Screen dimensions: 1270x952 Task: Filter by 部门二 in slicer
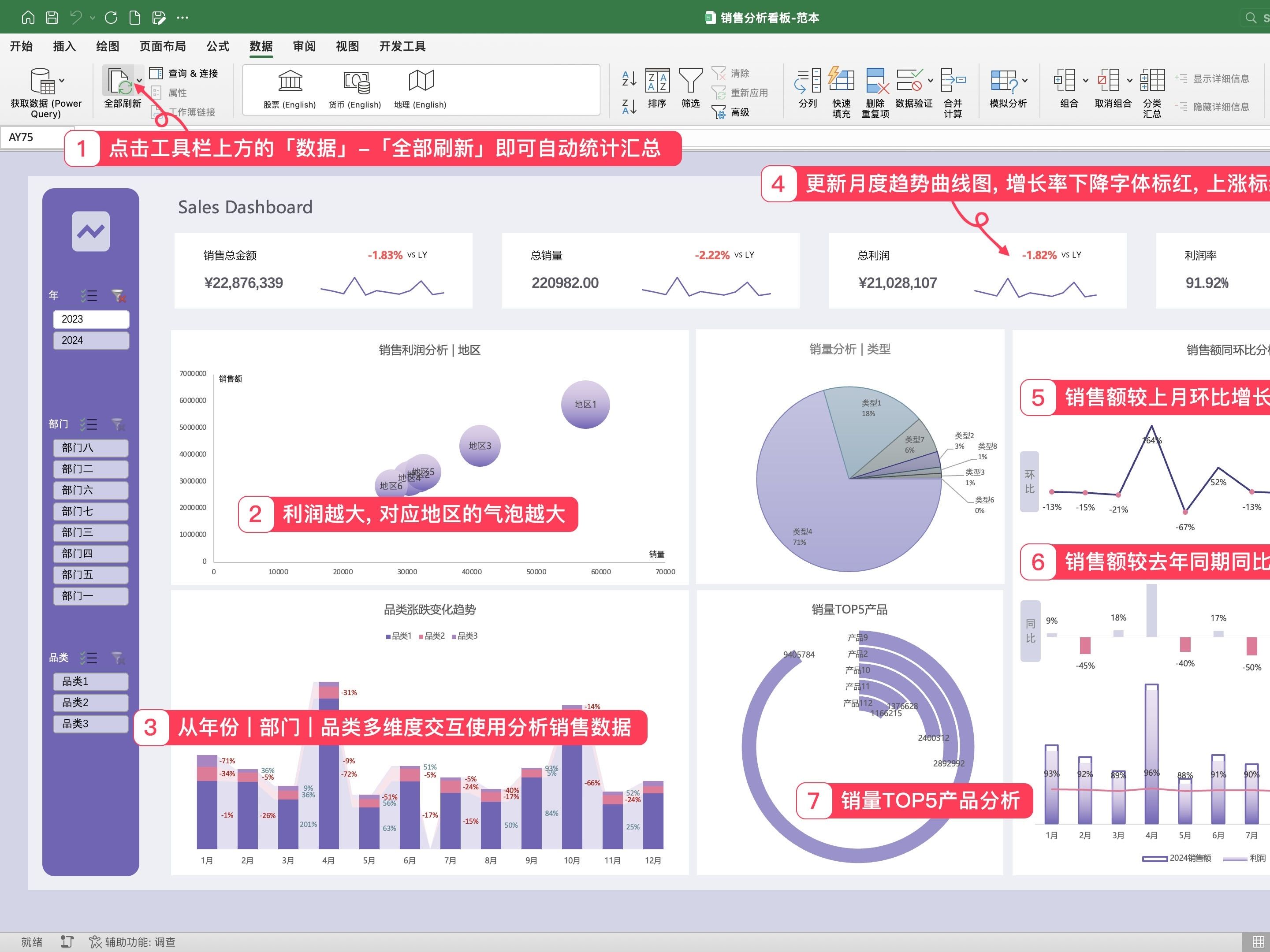[91, 469]
